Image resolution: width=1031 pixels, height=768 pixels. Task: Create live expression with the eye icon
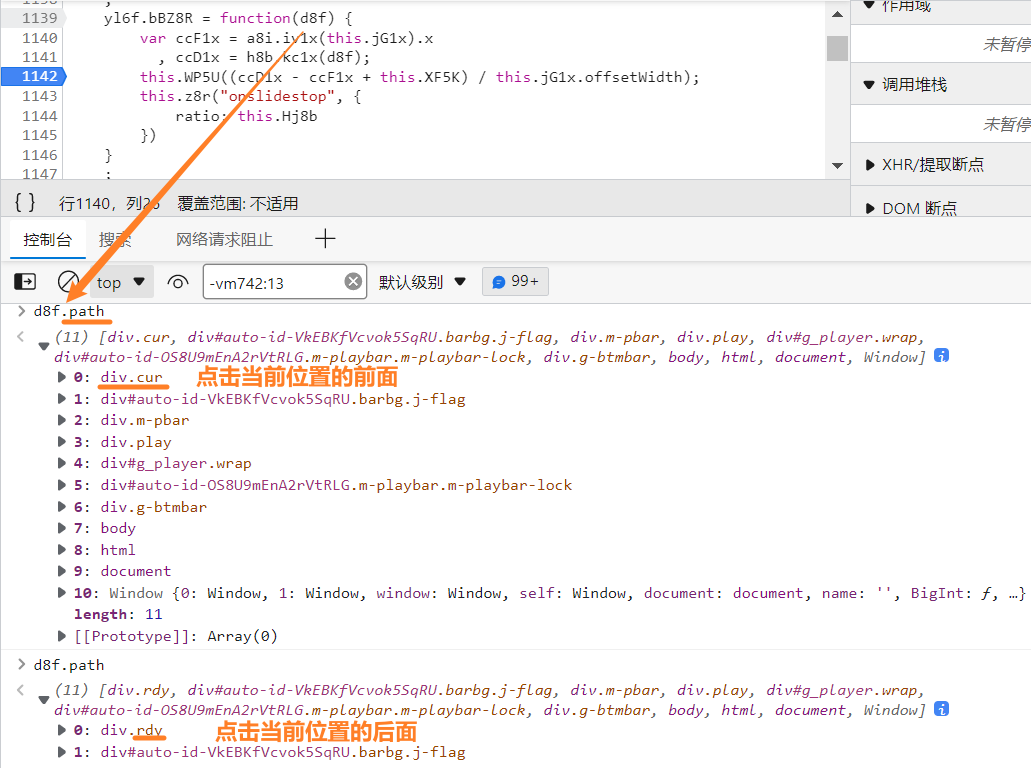[178, 282]
